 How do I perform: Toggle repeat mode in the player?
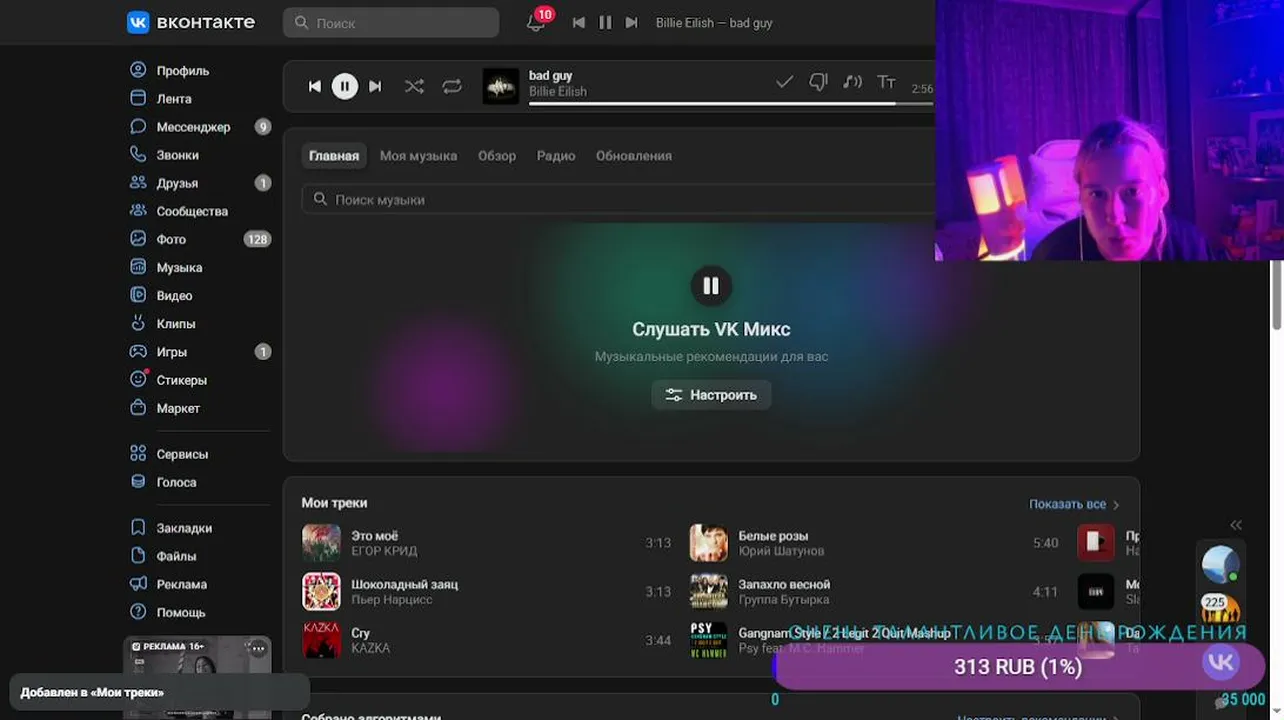click(x=452, y=86)
